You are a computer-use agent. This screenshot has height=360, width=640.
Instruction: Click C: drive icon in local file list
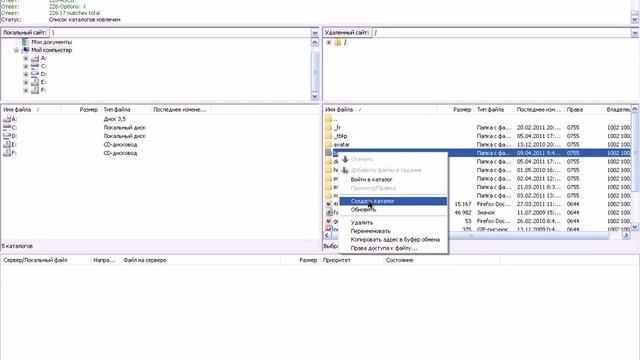click(x=7, y=127)
